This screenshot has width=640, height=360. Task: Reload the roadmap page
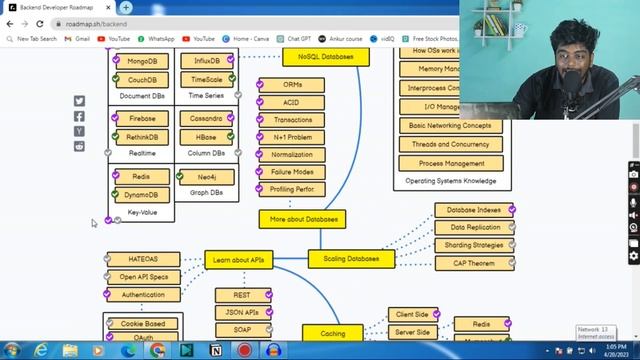coord(40,24)
